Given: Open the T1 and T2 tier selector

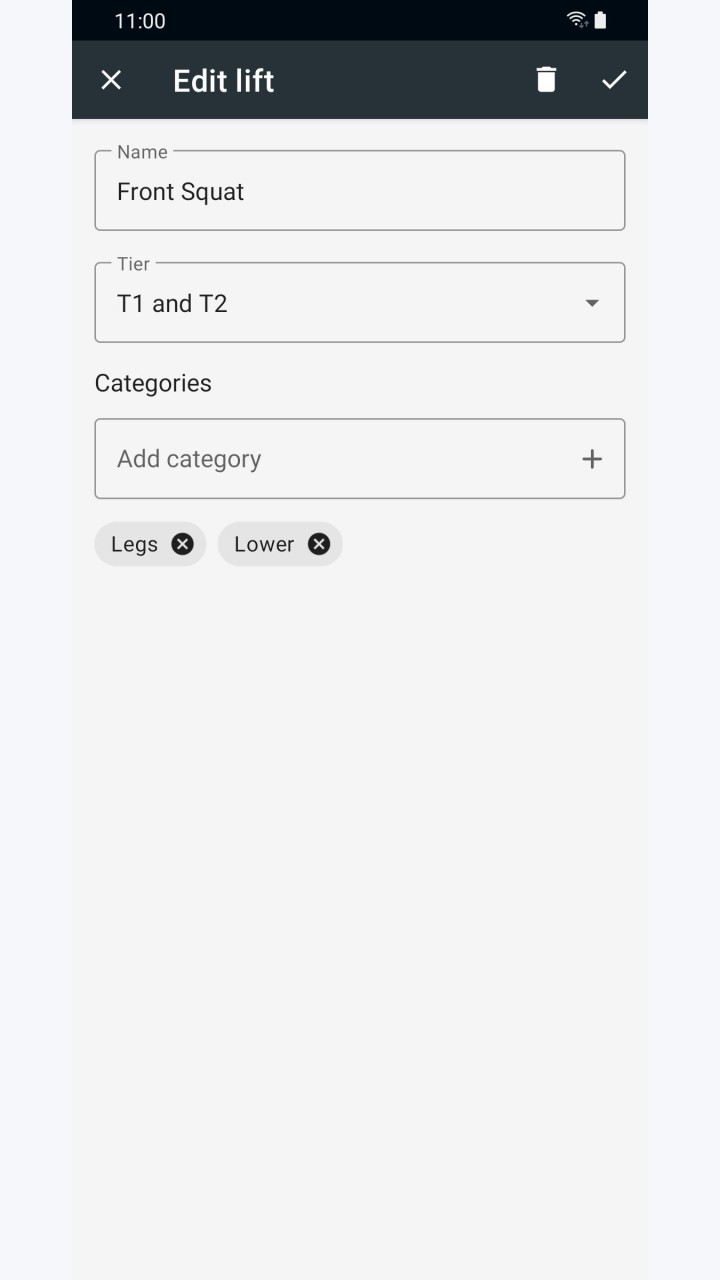Looking at the screenshot, I should pos(360,303).
